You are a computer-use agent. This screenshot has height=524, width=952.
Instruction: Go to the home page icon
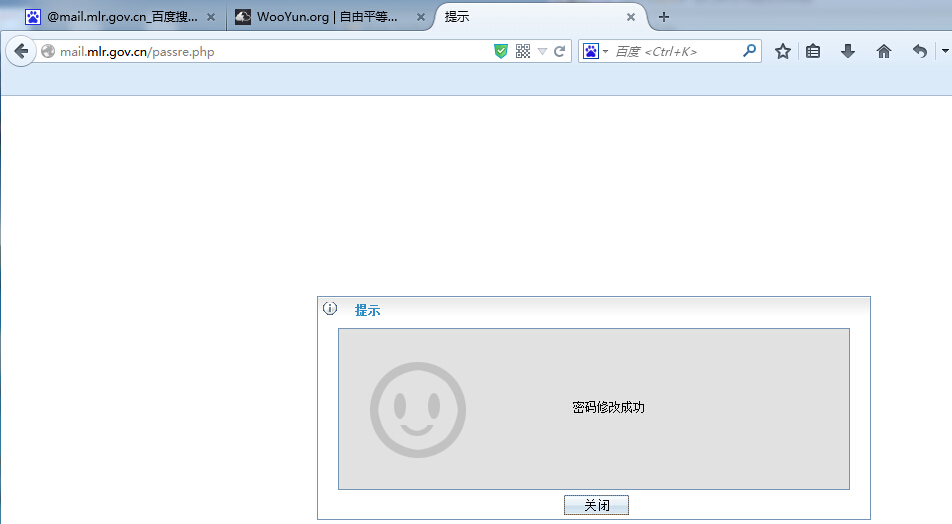[x=884, y=52]
